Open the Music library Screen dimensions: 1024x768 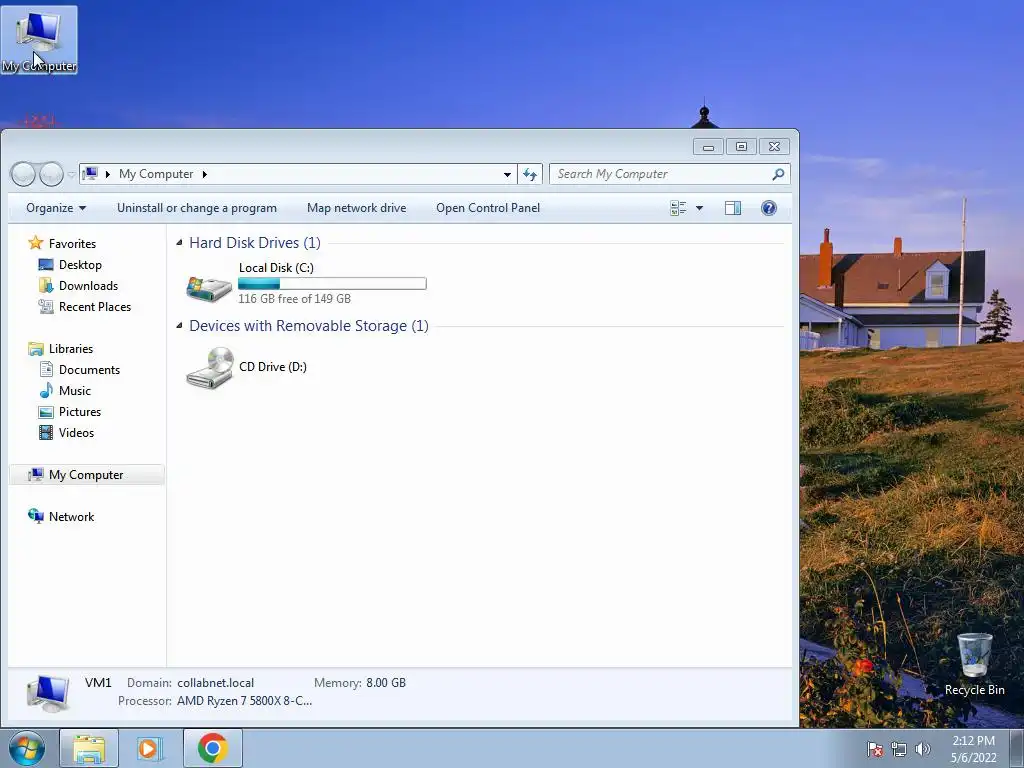point(74,391)
